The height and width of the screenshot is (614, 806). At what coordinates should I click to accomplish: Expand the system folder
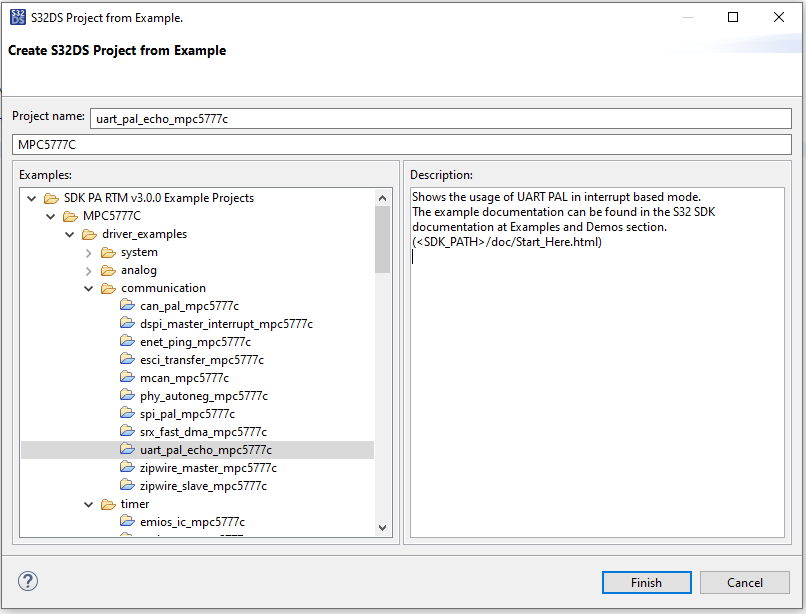pyautogui.click(x=89, y=252)
